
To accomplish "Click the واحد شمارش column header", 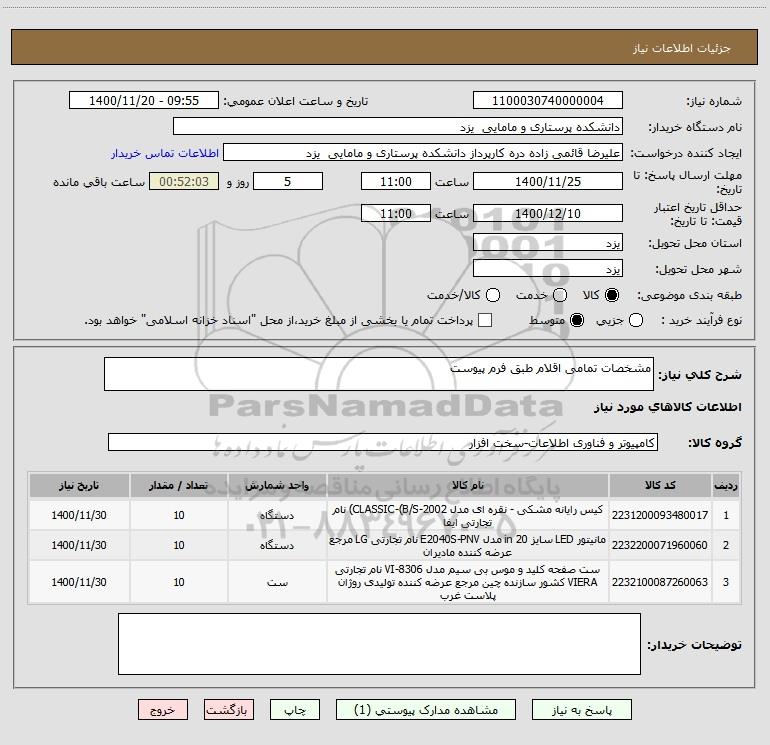I will tap(277, 485).
